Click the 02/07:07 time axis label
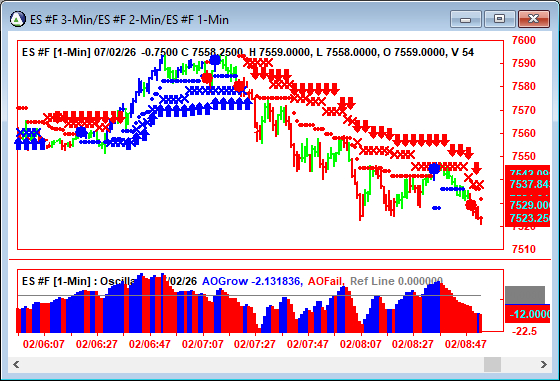Screen dimensions: 560x381 [x=202, y=344]
